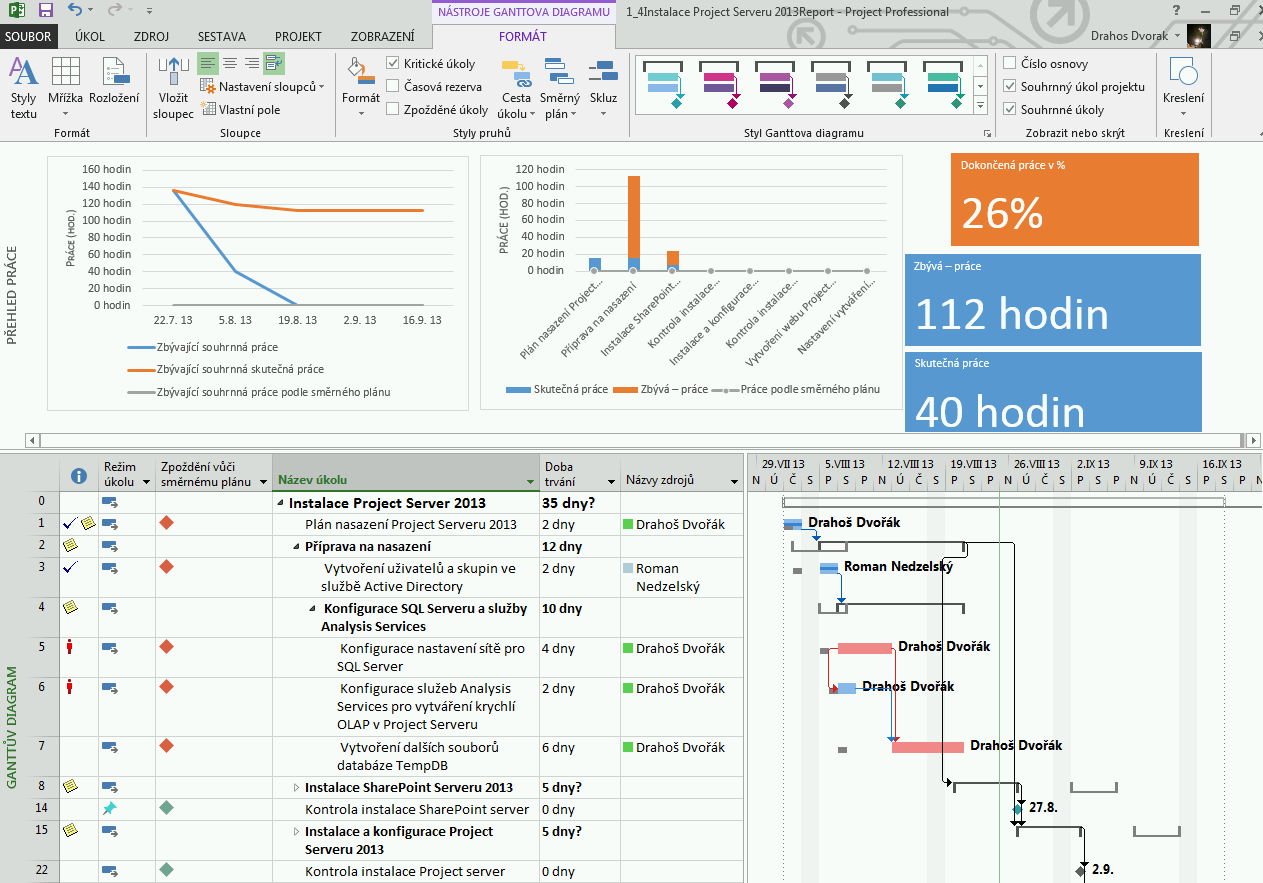Select the red Gantt bar for TempDB task
Viewport: 1263px width, 883px height.
click(x=928, y=746)
